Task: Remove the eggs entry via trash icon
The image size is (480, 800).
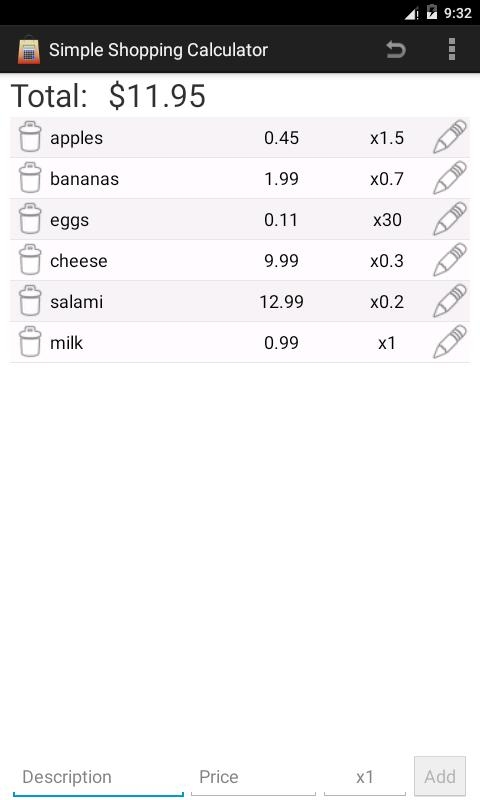Action: [x=30, y=218]
